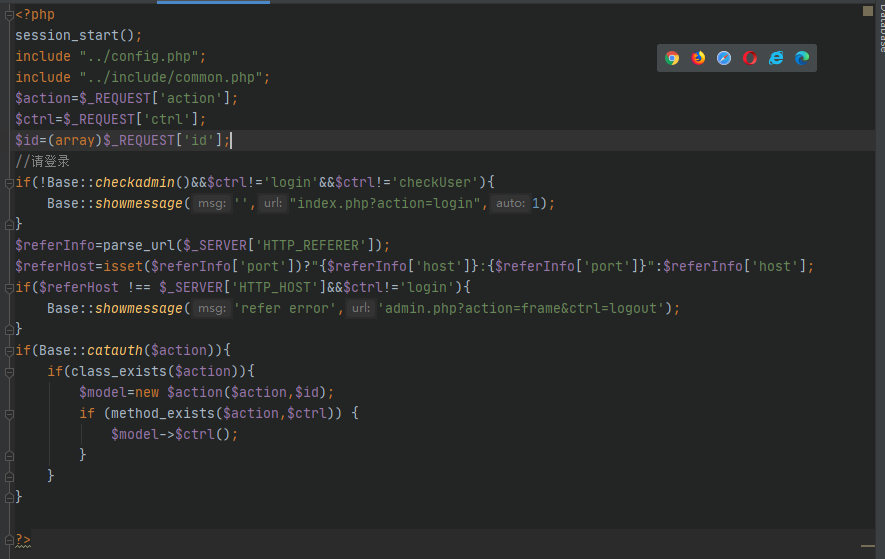Open file preview in Chrome browser
885x559 pixels.
672,58
